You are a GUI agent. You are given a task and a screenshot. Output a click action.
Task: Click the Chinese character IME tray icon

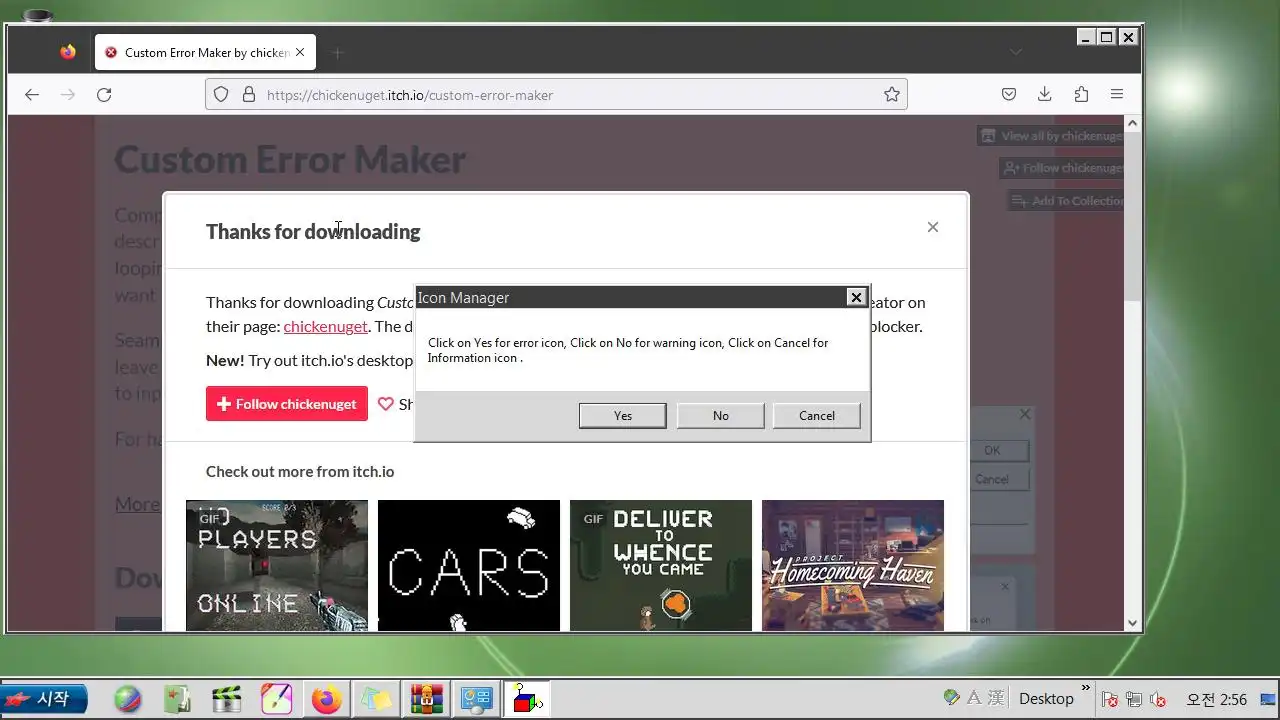pyautogui.click(x=996, y=698)
